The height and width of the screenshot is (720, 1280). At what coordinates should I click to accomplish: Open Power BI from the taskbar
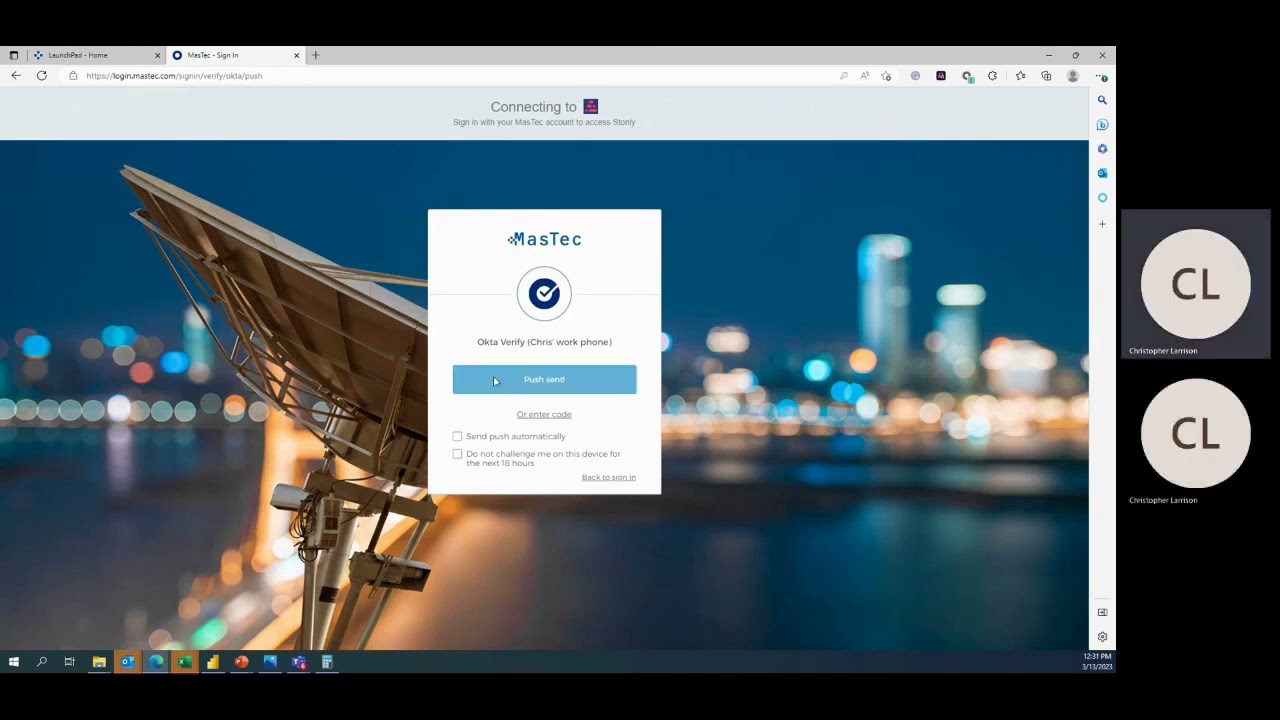pyautogui.click(x=213, y=662)
